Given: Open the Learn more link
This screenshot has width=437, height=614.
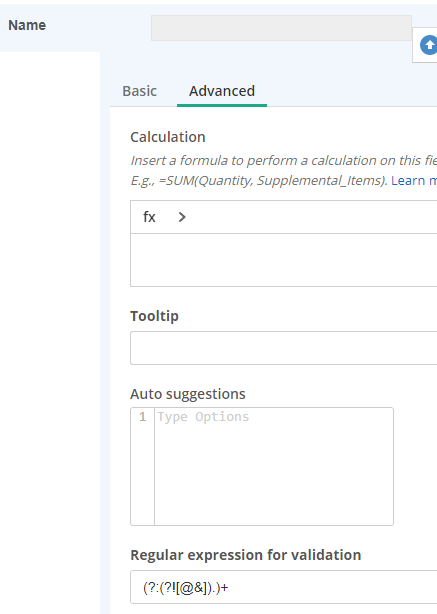Looking at the screenshot, I should coord(414,181).
